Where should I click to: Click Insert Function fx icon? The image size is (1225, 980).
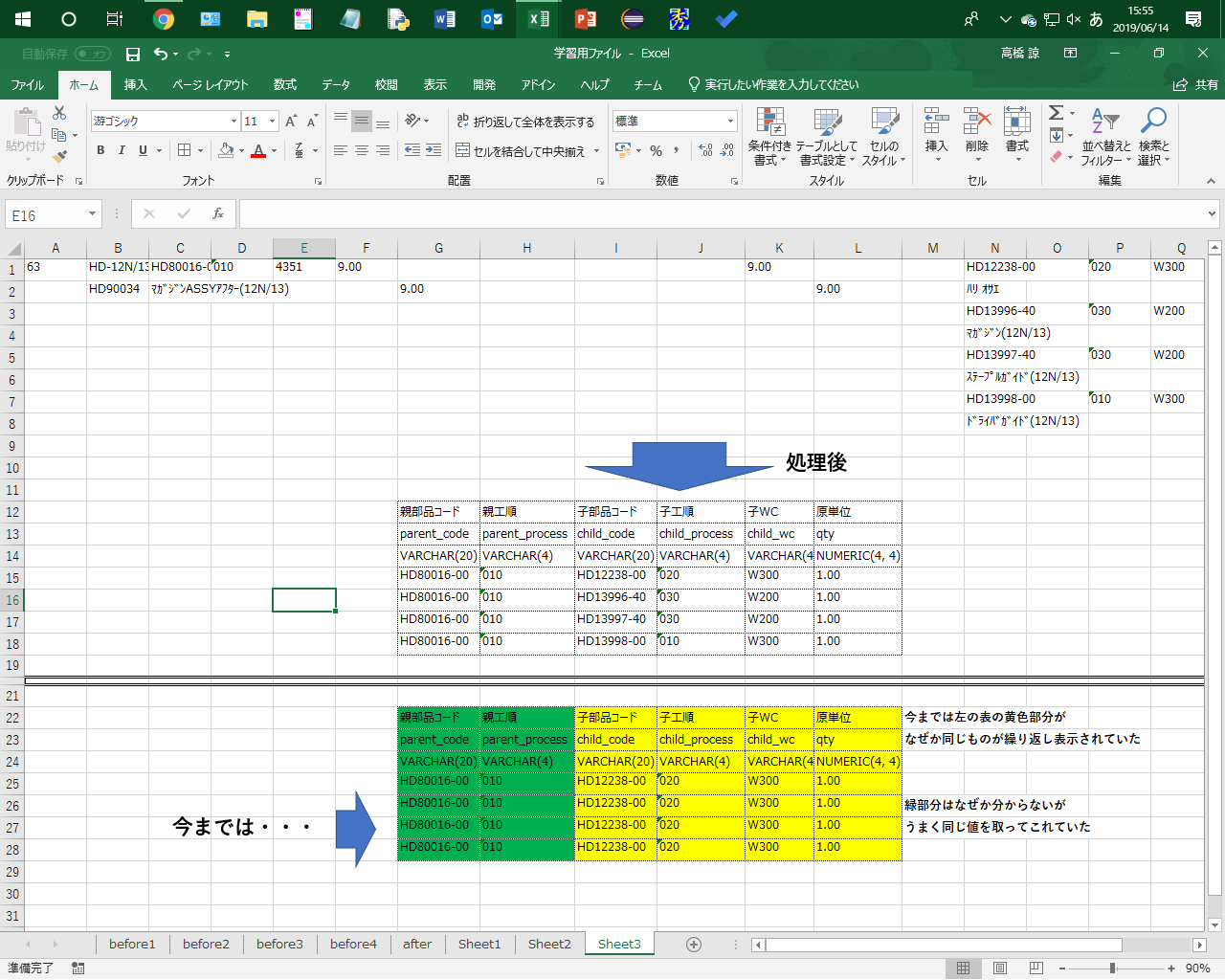(218, 214)
